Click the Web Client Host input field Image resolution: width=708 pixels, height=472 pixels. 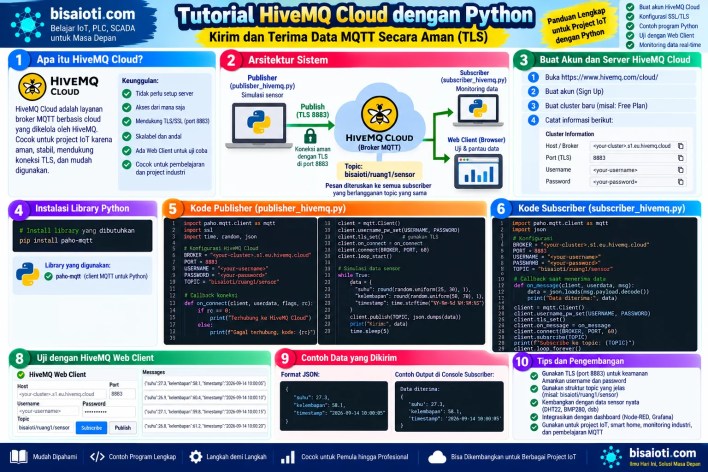[x=61, y=394]
